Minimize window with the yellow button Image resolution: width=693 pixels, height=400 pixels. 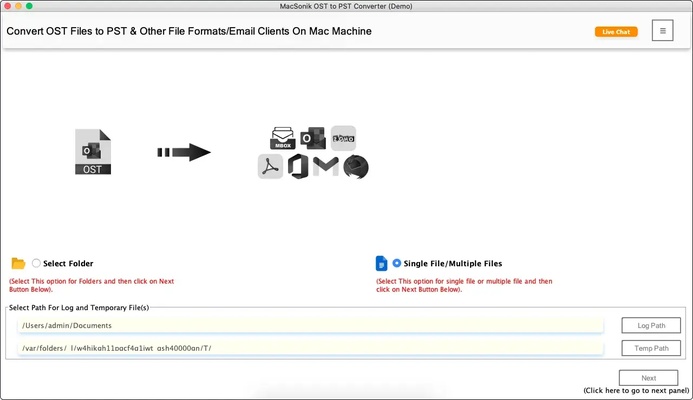(x=18, y=6)
